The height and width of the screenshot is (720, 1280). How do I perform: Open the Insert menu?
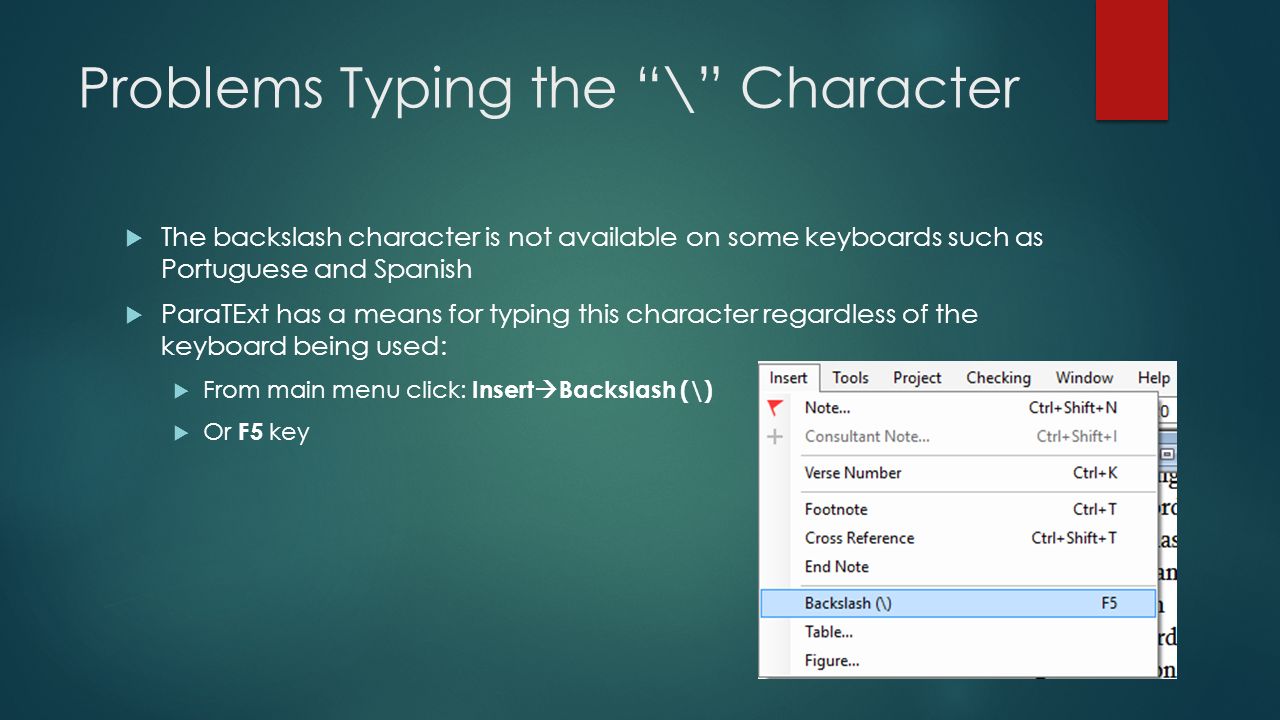point(789,378)
